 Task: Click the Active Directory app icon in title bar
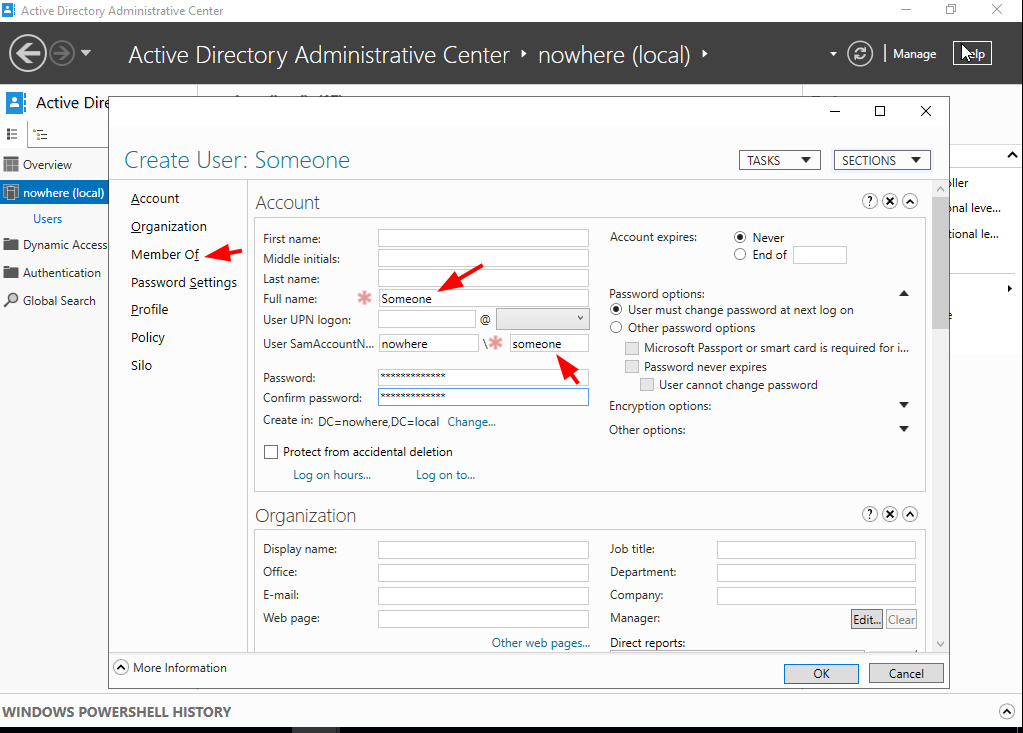pos(8,10)
